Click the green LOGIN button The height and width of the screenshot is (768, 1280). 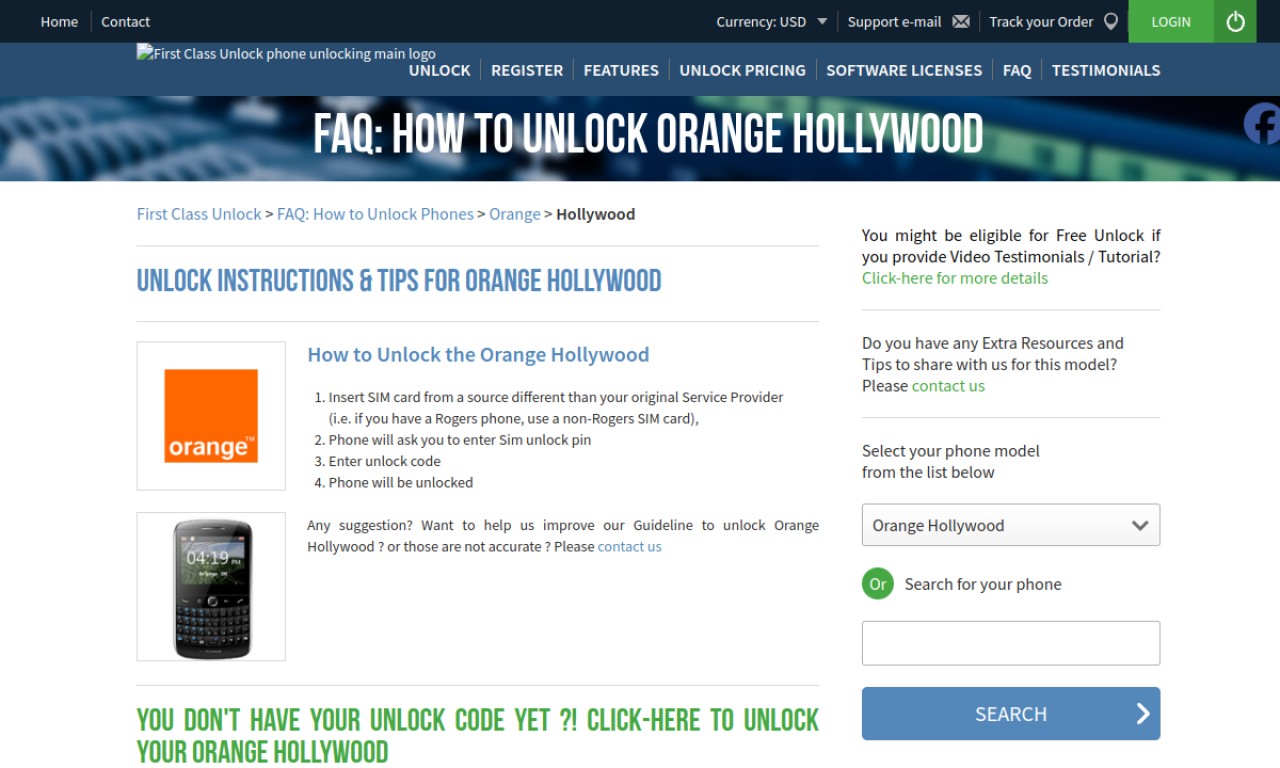(1171, 21)
